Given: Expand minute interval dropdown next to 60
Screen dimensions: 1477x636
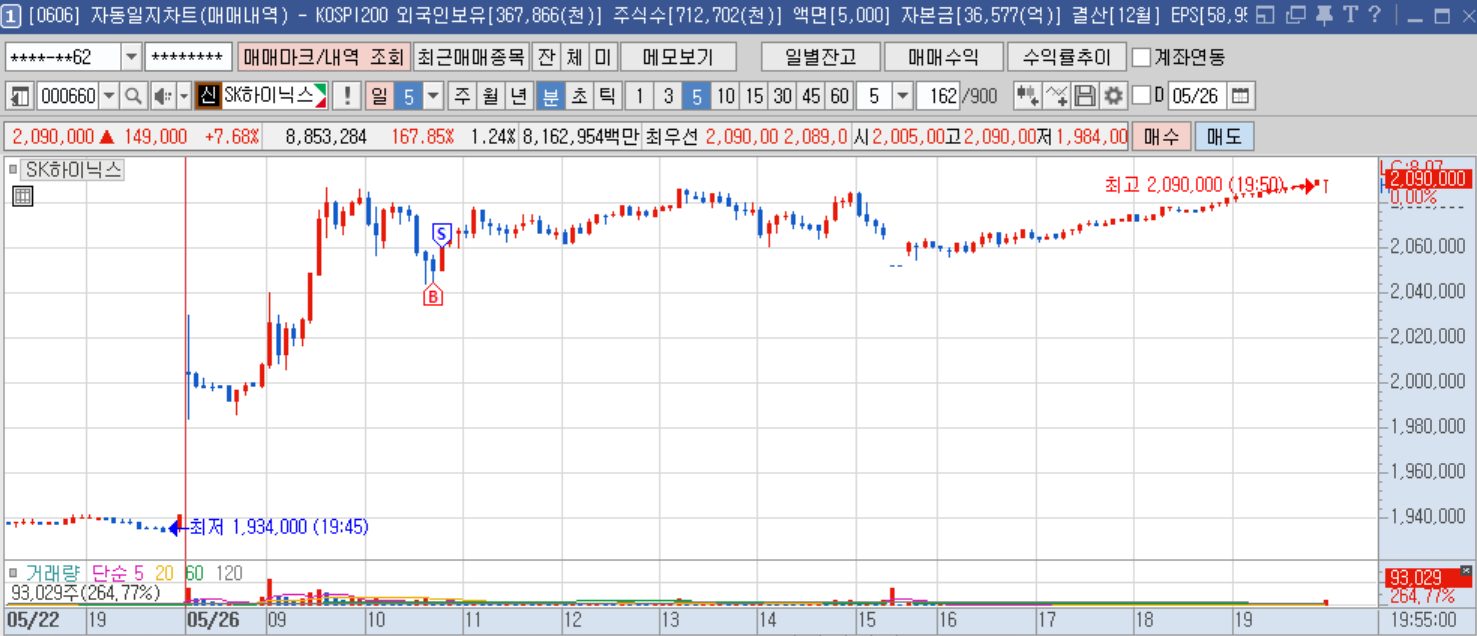Looking at the screenshot, I should [x=901, y=96].
